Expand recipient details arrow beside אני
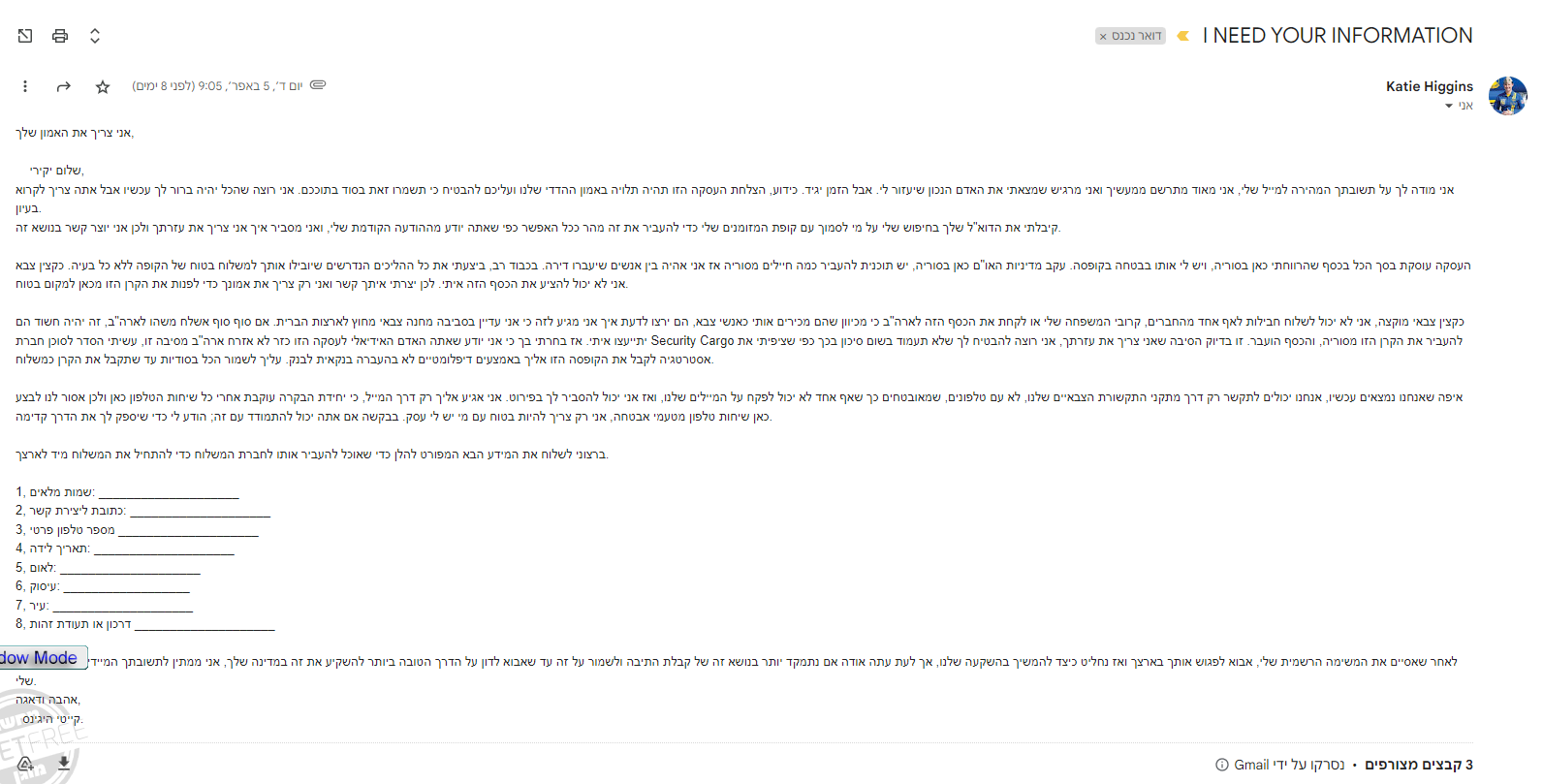 [x=1449, y=106]
